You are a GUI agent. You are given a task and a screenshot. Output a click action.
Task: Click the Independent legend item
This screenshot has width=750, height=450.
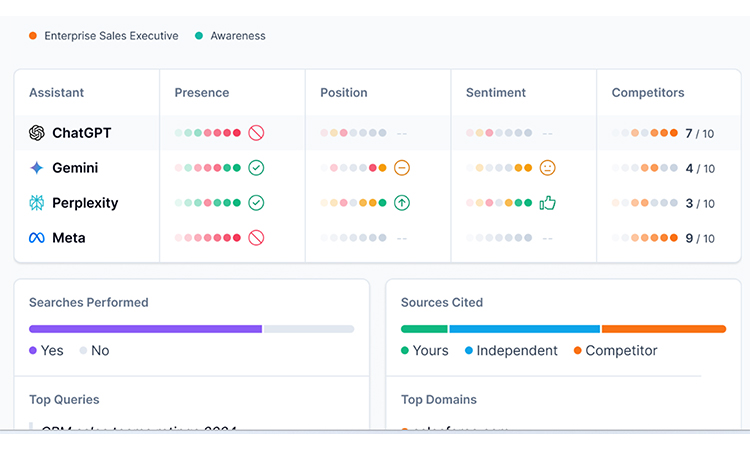pos(511,351)
